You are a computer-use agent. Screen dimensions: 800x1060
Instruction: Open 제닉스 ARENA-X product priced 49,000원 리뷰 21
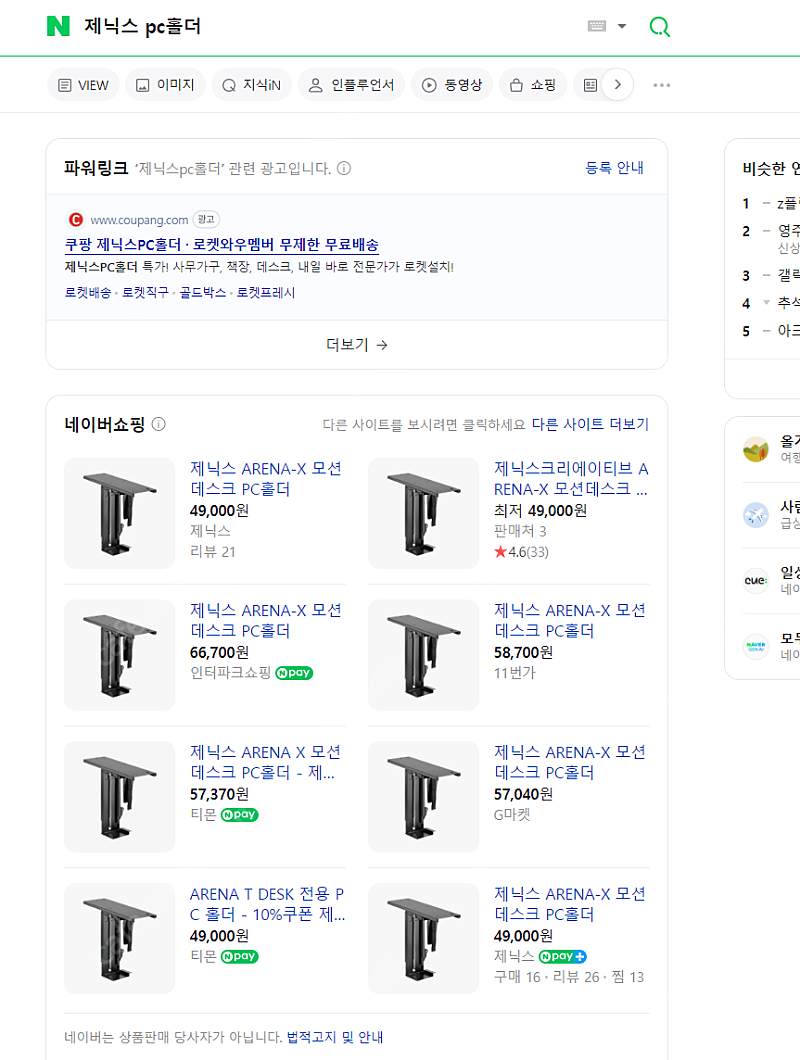click(266, 479)
